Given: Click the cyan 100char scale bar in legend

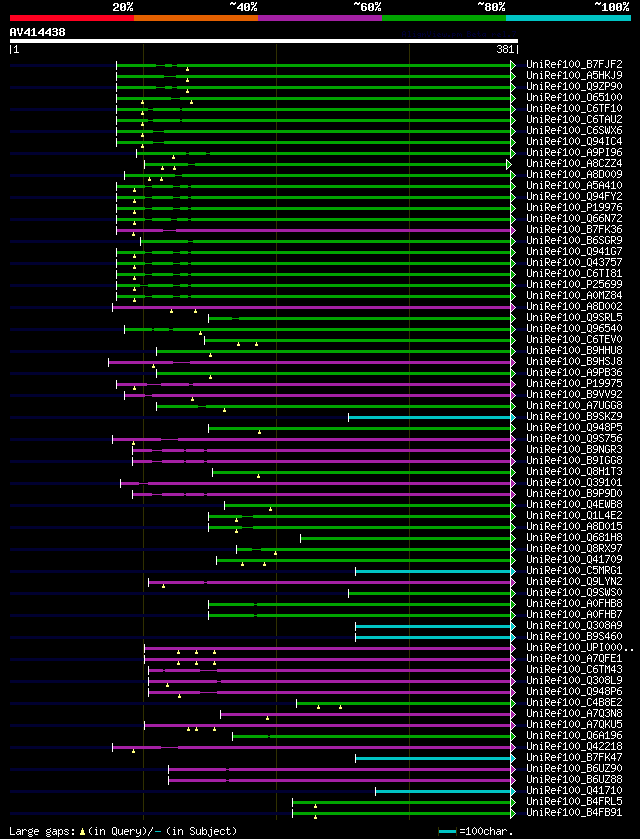Looking at the screenshot, I should pyautogui.click(x=448, y=832).
